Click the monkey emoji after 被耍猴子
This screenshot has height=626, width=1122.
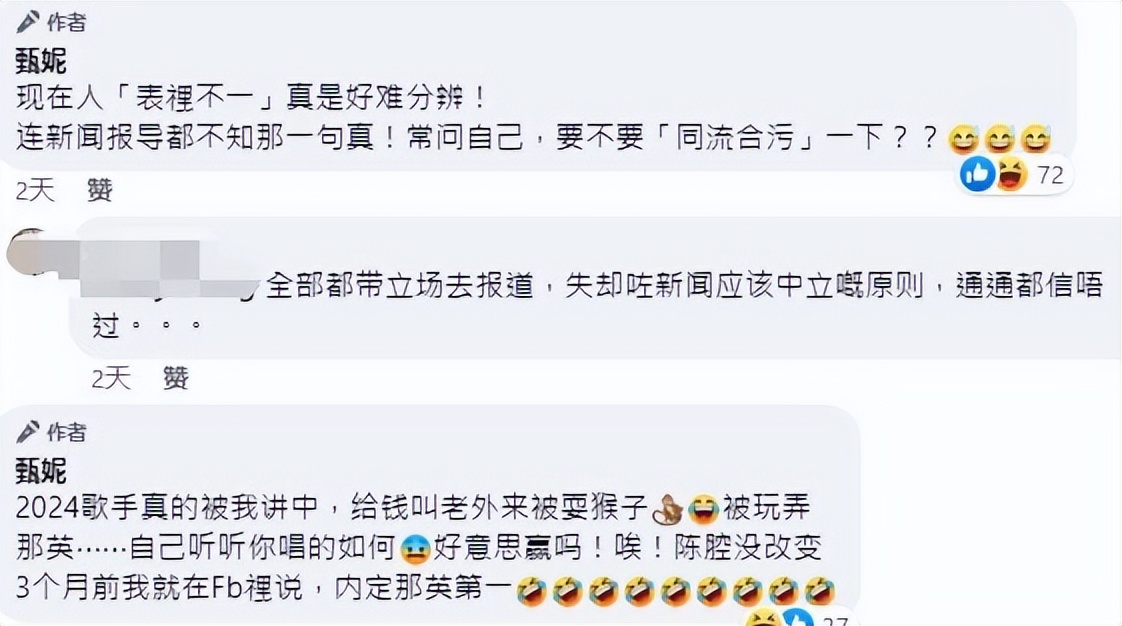coord(668,509)
